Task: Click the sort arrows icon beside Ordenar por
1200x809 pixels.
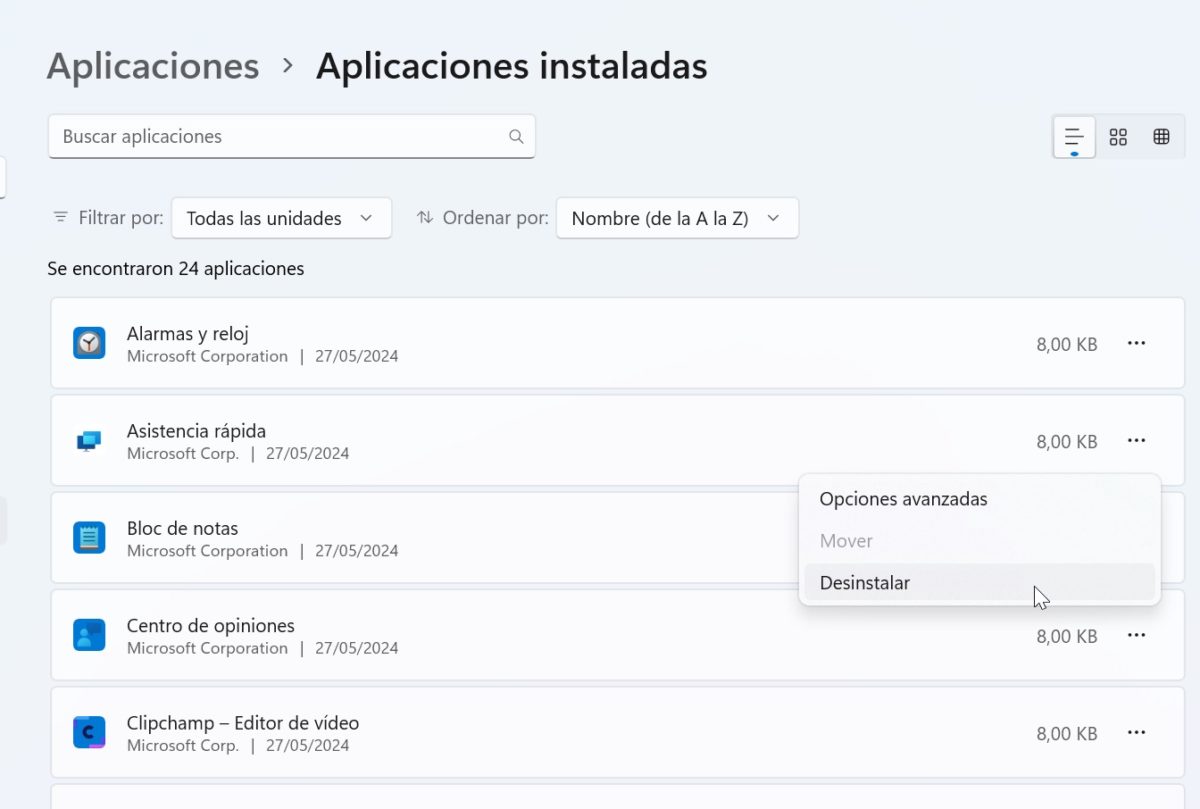Action: pos(425,217)
